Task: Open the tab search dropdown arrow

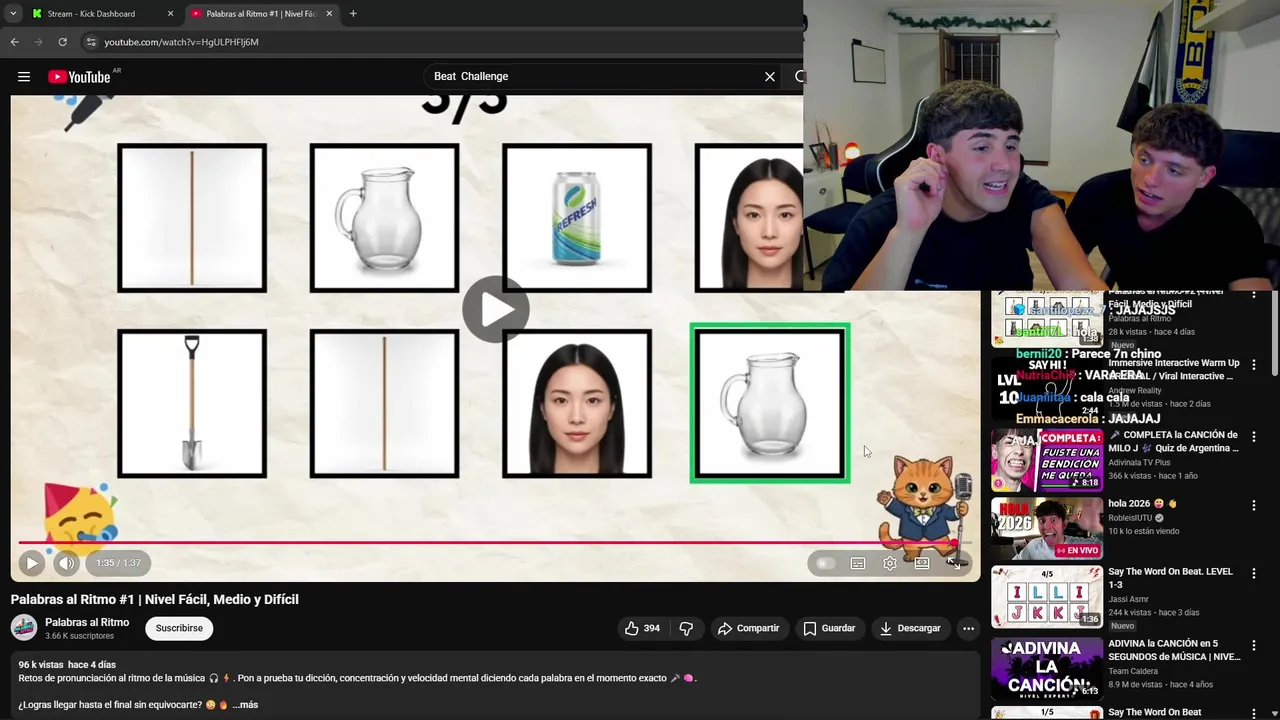Action: click(x=13, y=14)
